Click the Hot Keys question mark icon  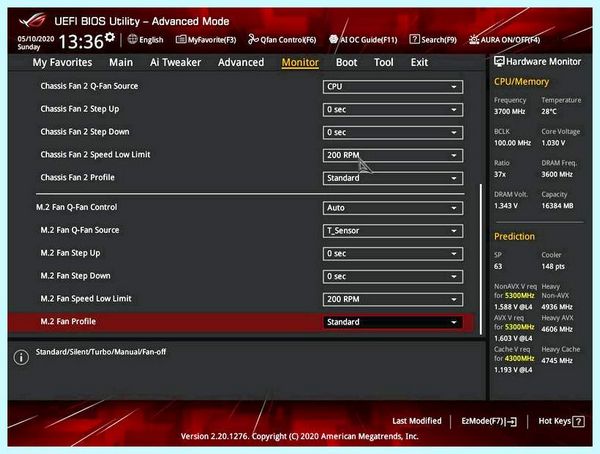tap(579, 421)
